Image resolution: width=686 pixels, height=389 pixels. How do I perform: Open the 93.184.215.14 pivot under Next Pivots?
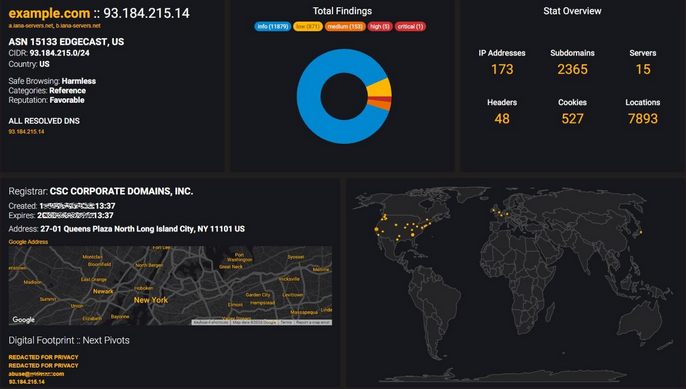[x=26, y=382]
